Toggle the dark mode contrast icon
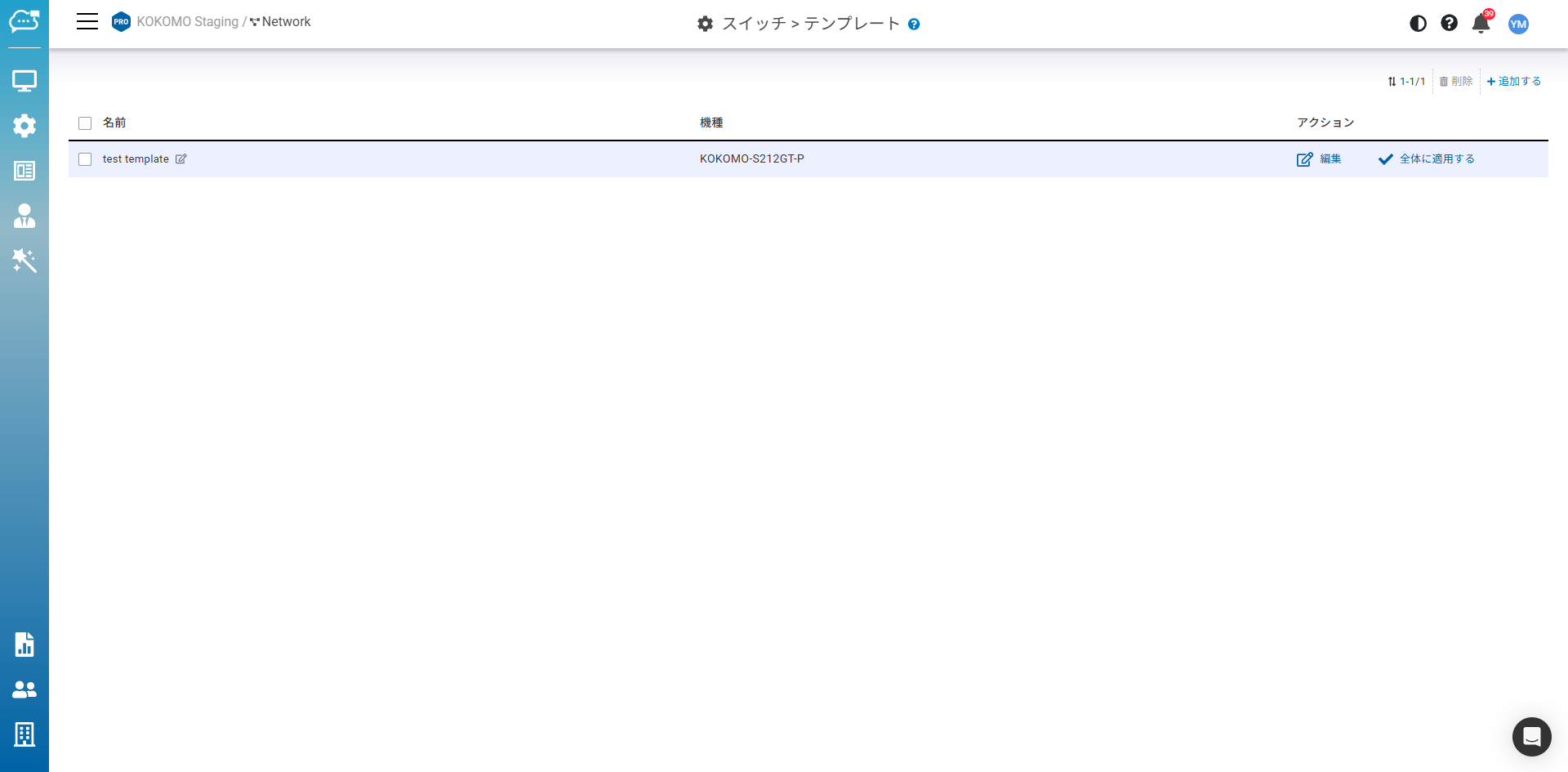 1418,24
